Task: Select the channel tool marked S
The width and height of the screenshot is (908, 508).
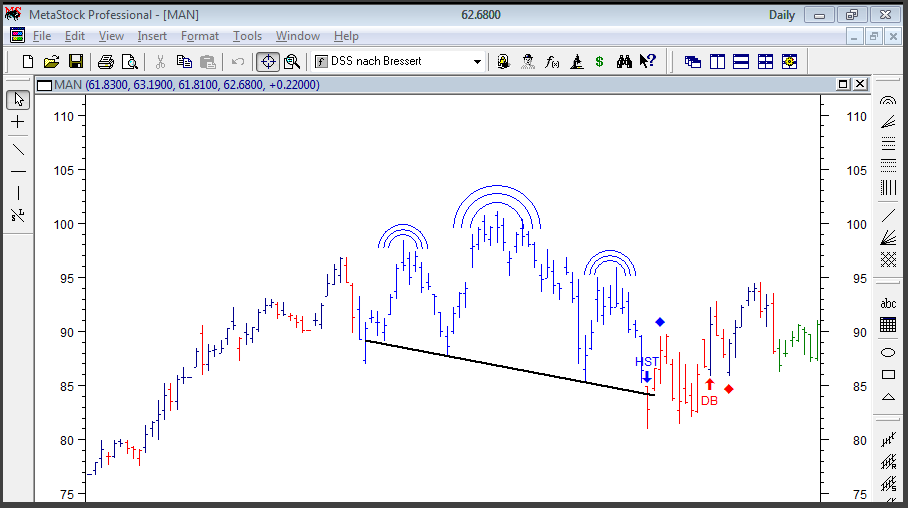Action: pos(888,484)
